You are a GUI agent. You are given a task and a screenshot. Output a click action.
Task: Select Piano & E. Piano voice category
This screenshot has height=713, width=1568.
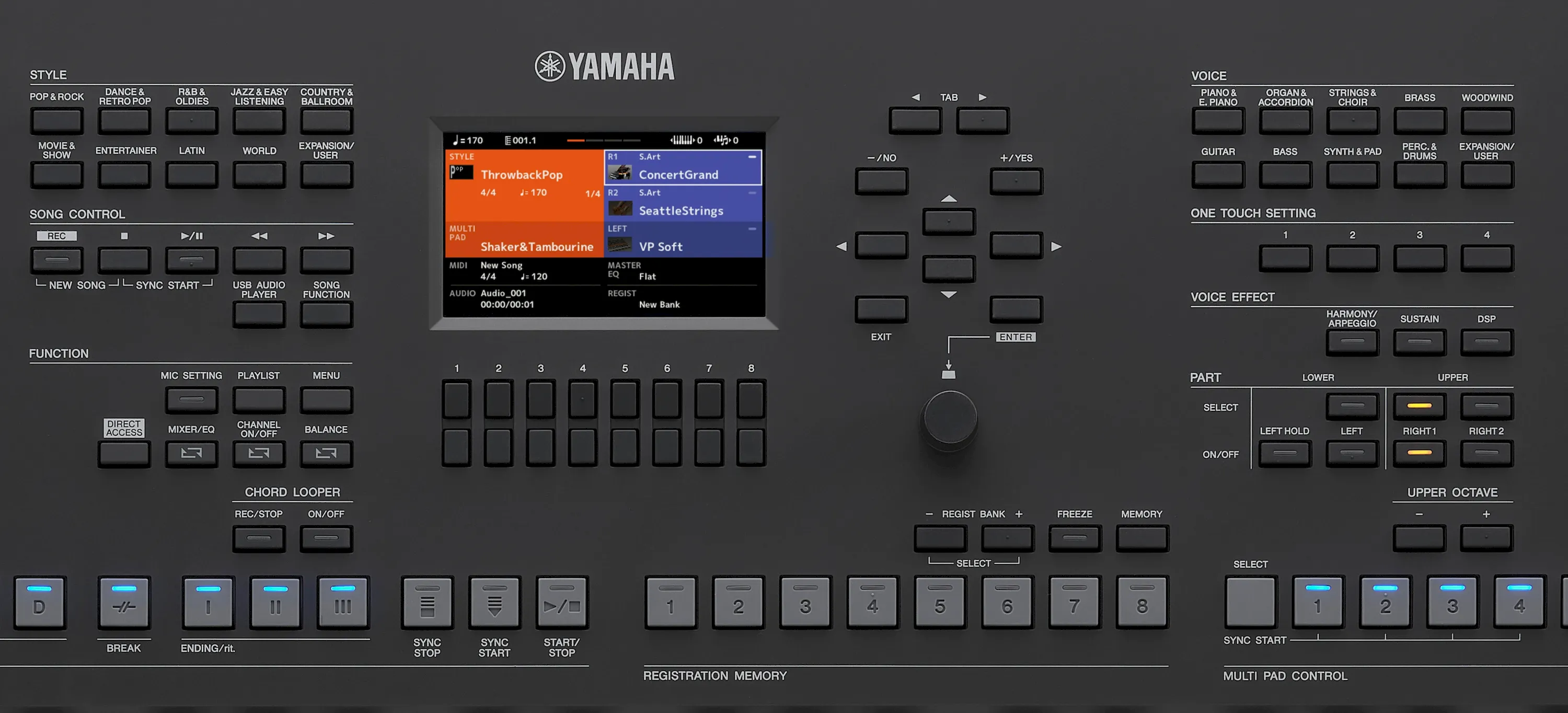click(x=1219, y=121)
